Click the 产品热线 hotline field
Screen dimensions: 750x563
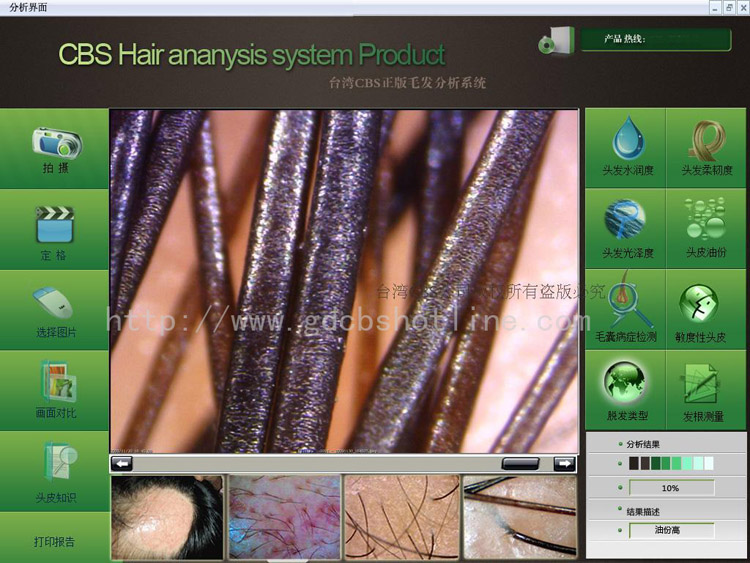(x=656, y=39)
